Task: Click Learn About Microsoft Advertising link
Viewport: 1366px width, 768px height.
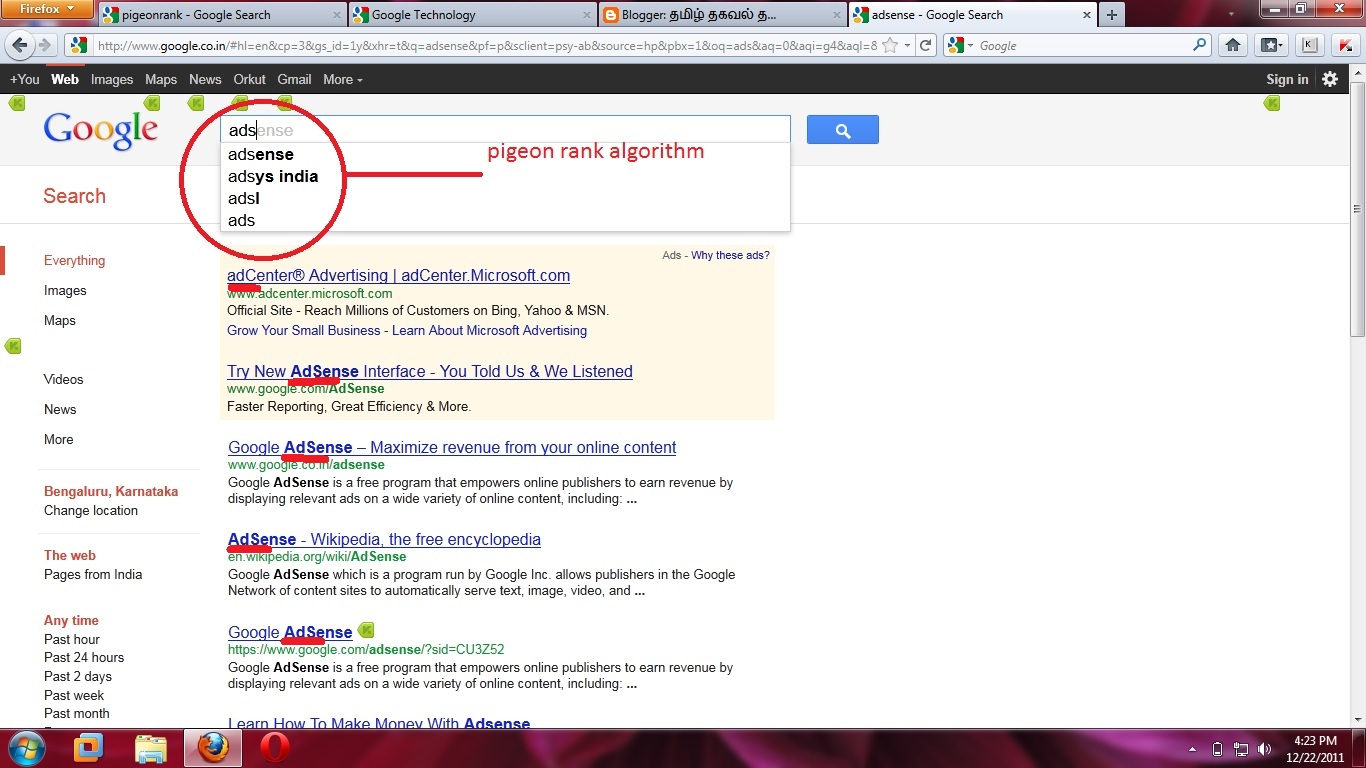Action: [x=489, y=330]
